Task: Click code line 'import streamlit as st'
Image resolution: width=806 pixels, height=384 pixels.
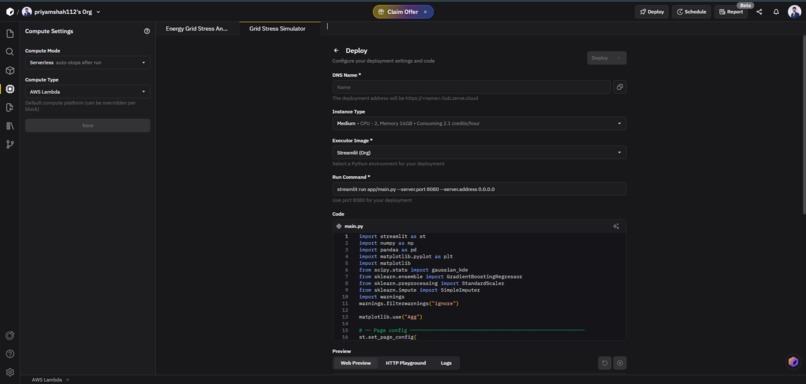Action: click(x=392, y=236)
